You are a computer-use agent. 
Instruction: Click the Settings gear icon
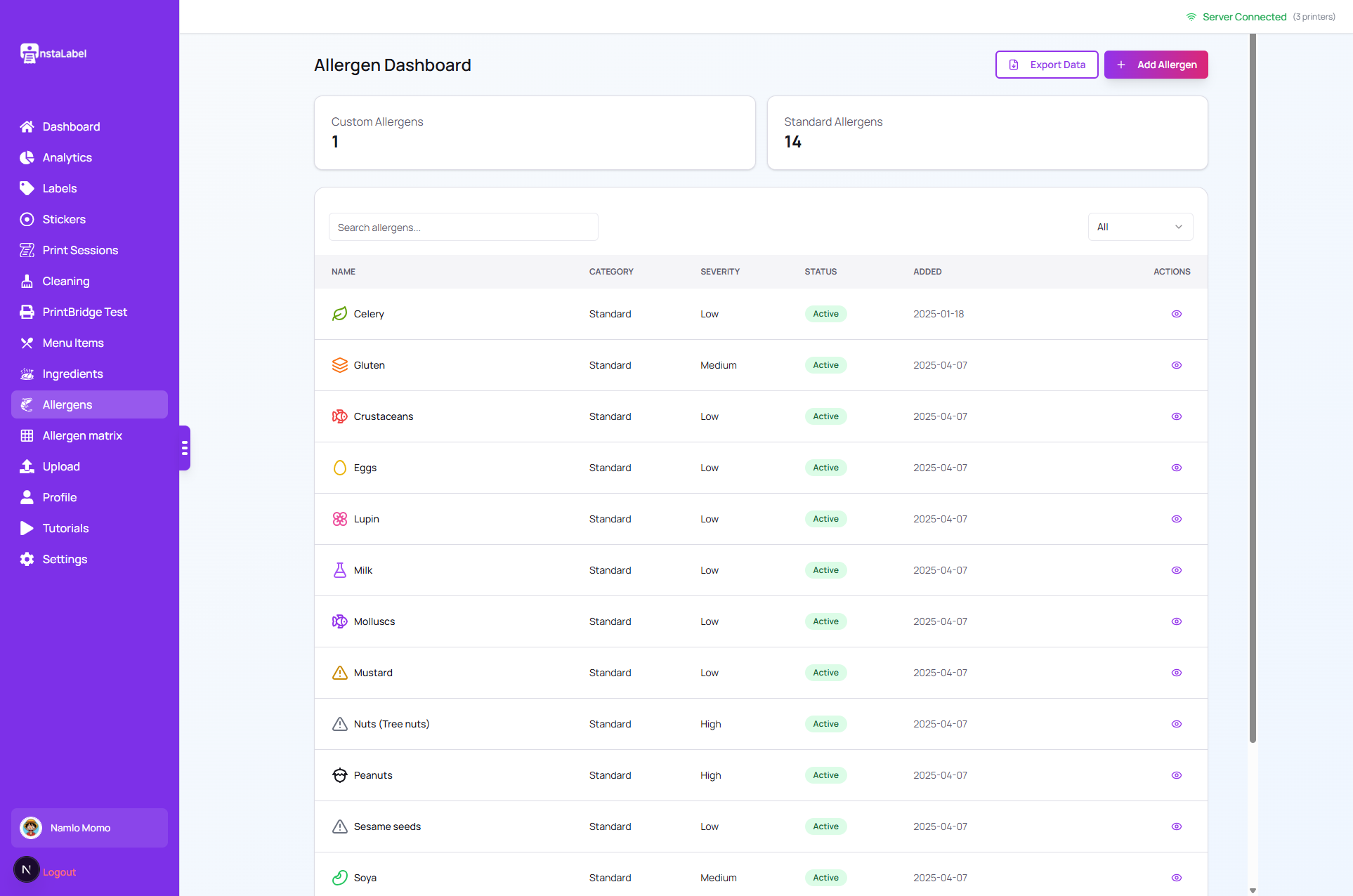coord(27,559)
